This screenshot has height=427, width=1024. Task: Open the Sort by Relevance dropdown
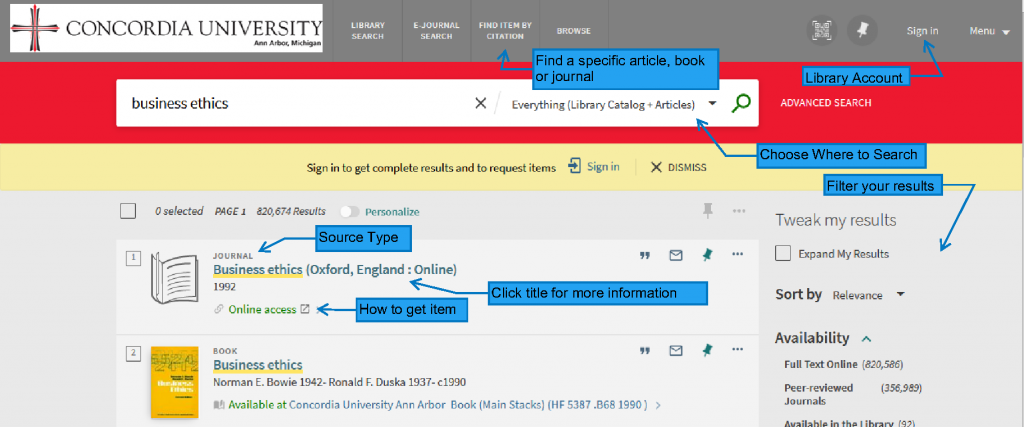pyautogui.click(x=869, y=295)
